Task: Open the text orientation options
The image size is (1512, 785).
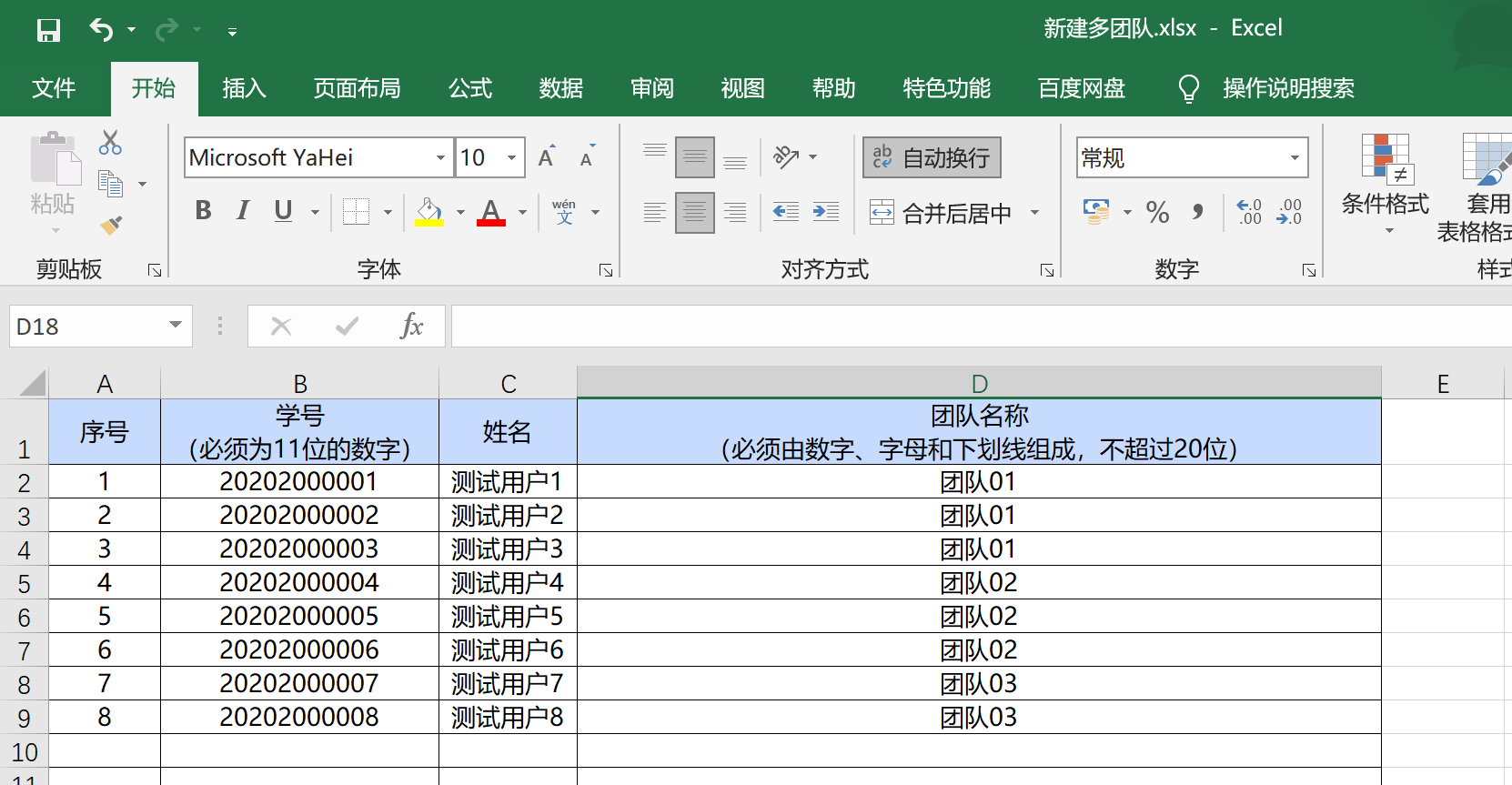Action: click(786, 156)
